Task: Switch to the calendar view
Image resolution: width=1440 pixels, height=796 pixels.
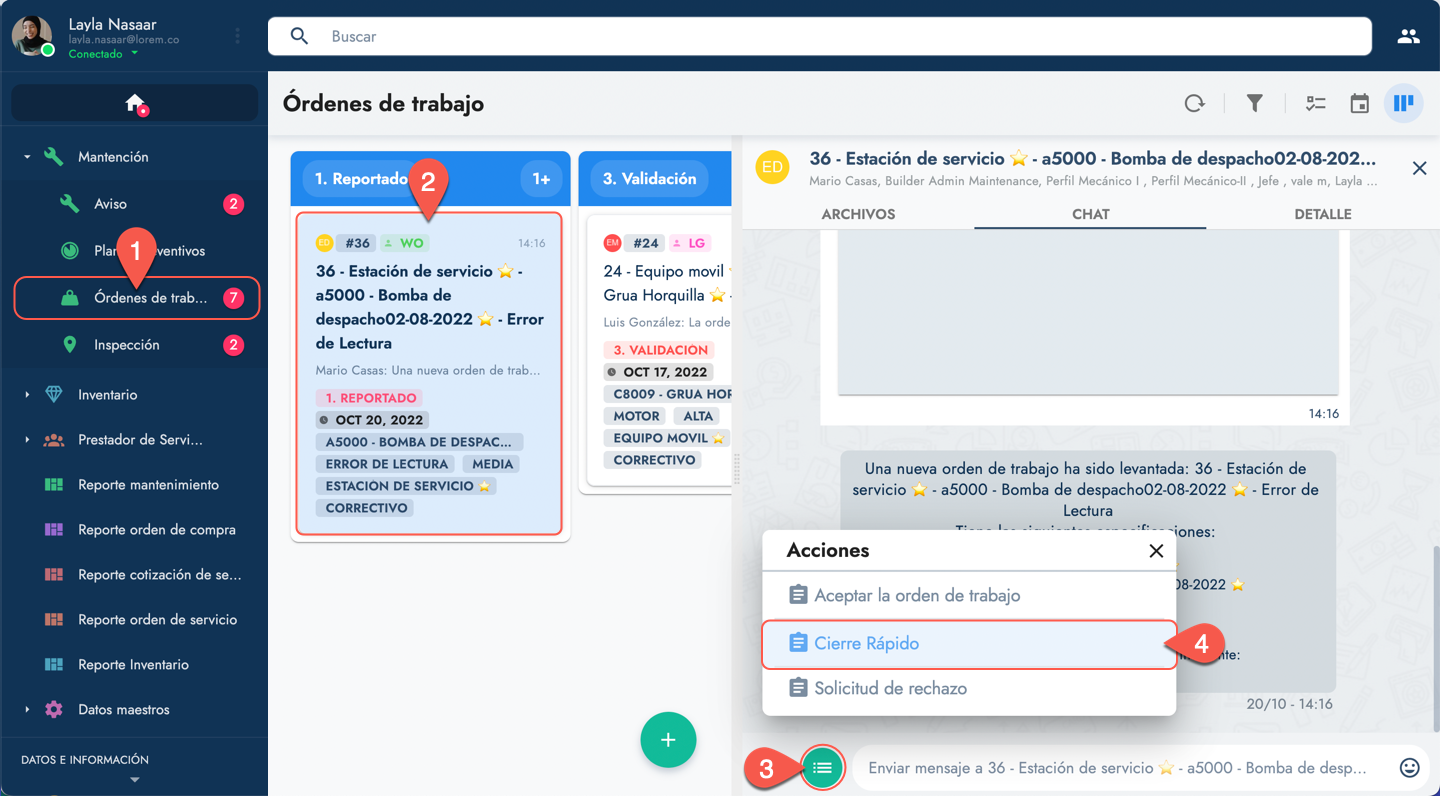Action: coord(1359,103)
